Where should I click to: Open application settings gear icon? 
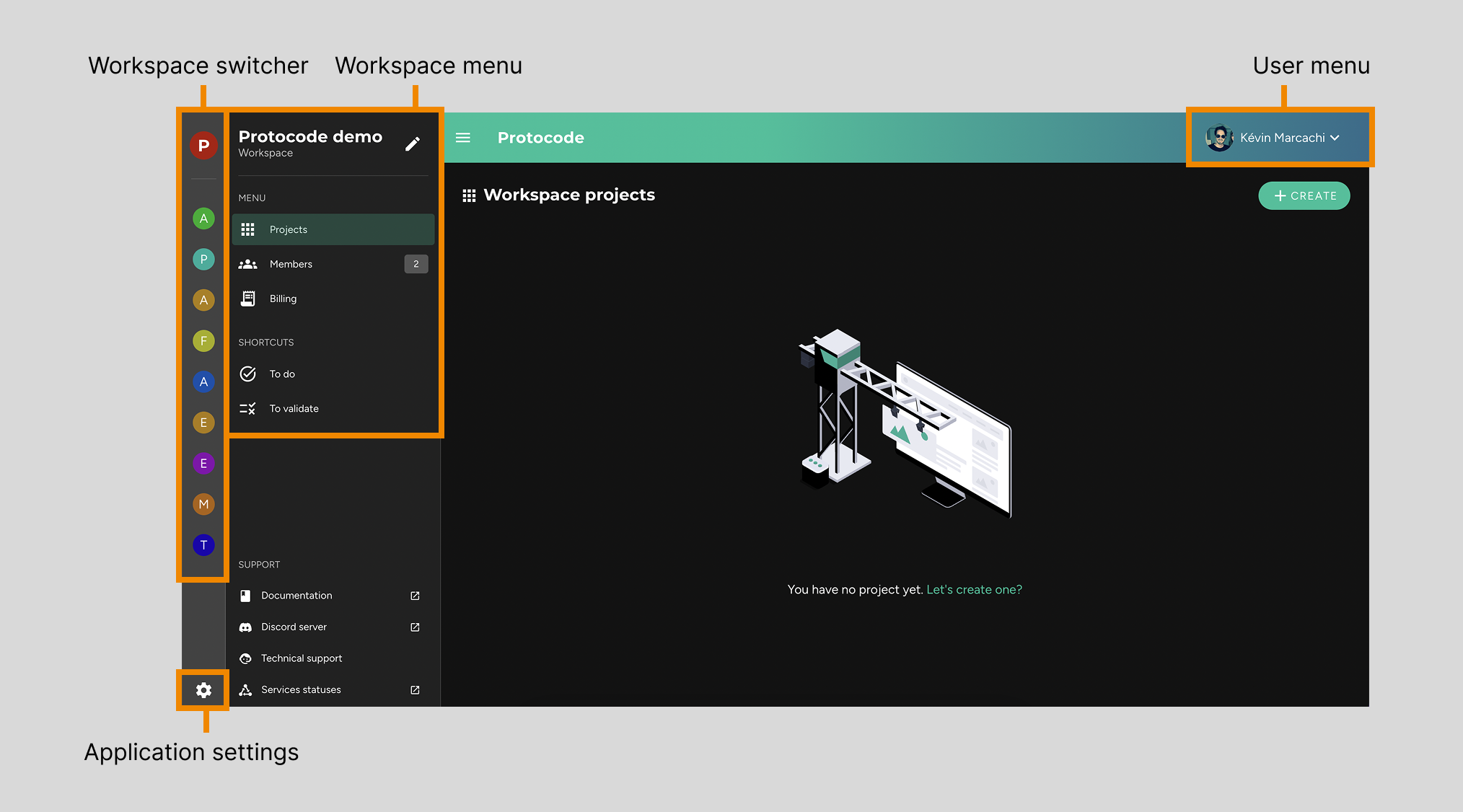(203, 690)
